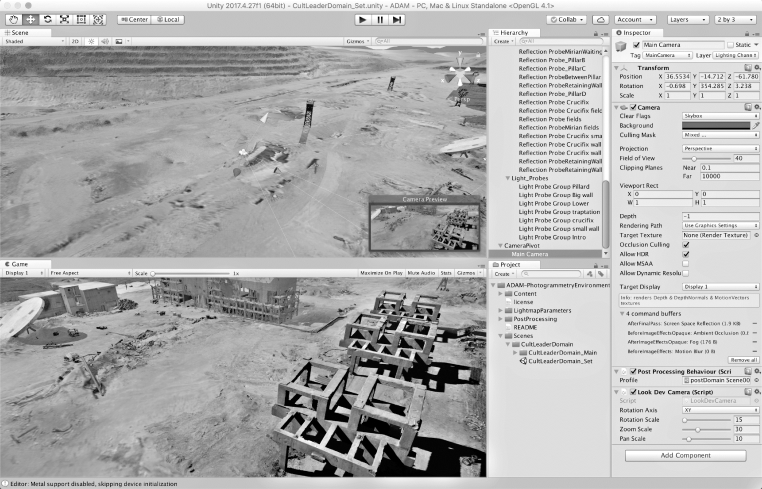
Task: Select the Rect Transform tool
Action: pyautogui.click(x=81, y=19)
